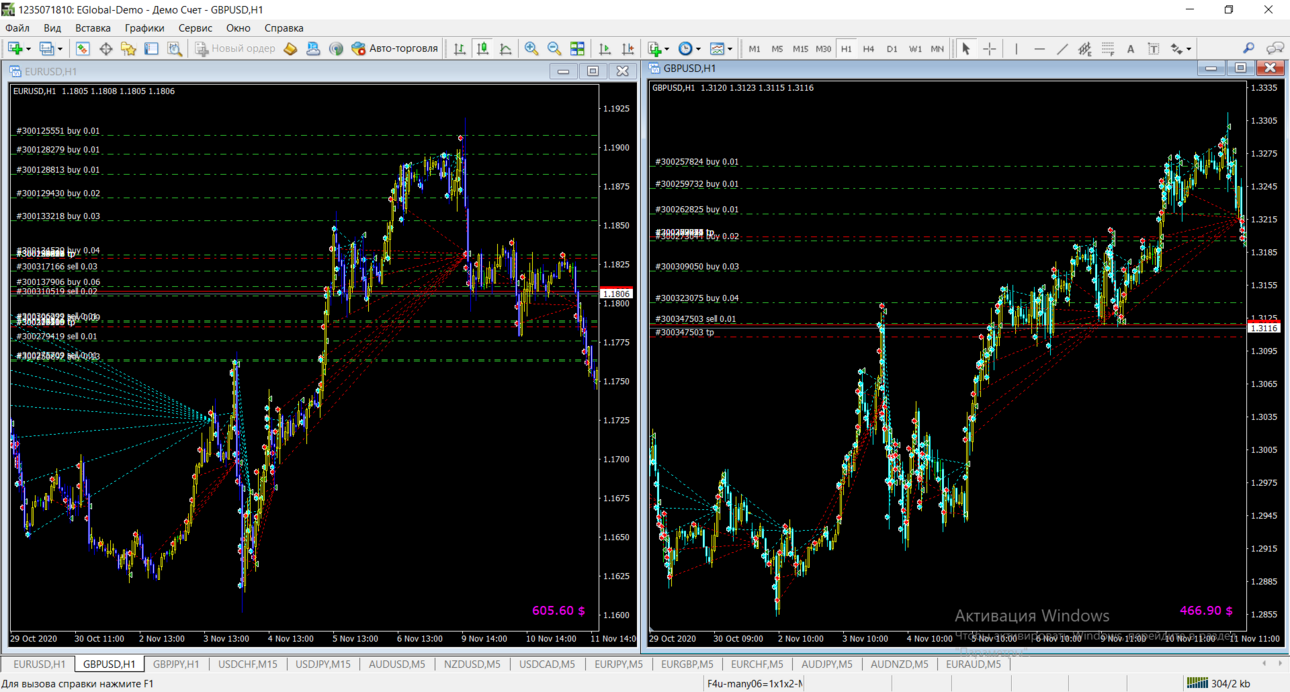This screenshot has width=1290, height=692.
Task: Switch to the EURUSD,H1 chart tab
Action: coord(39,664)
